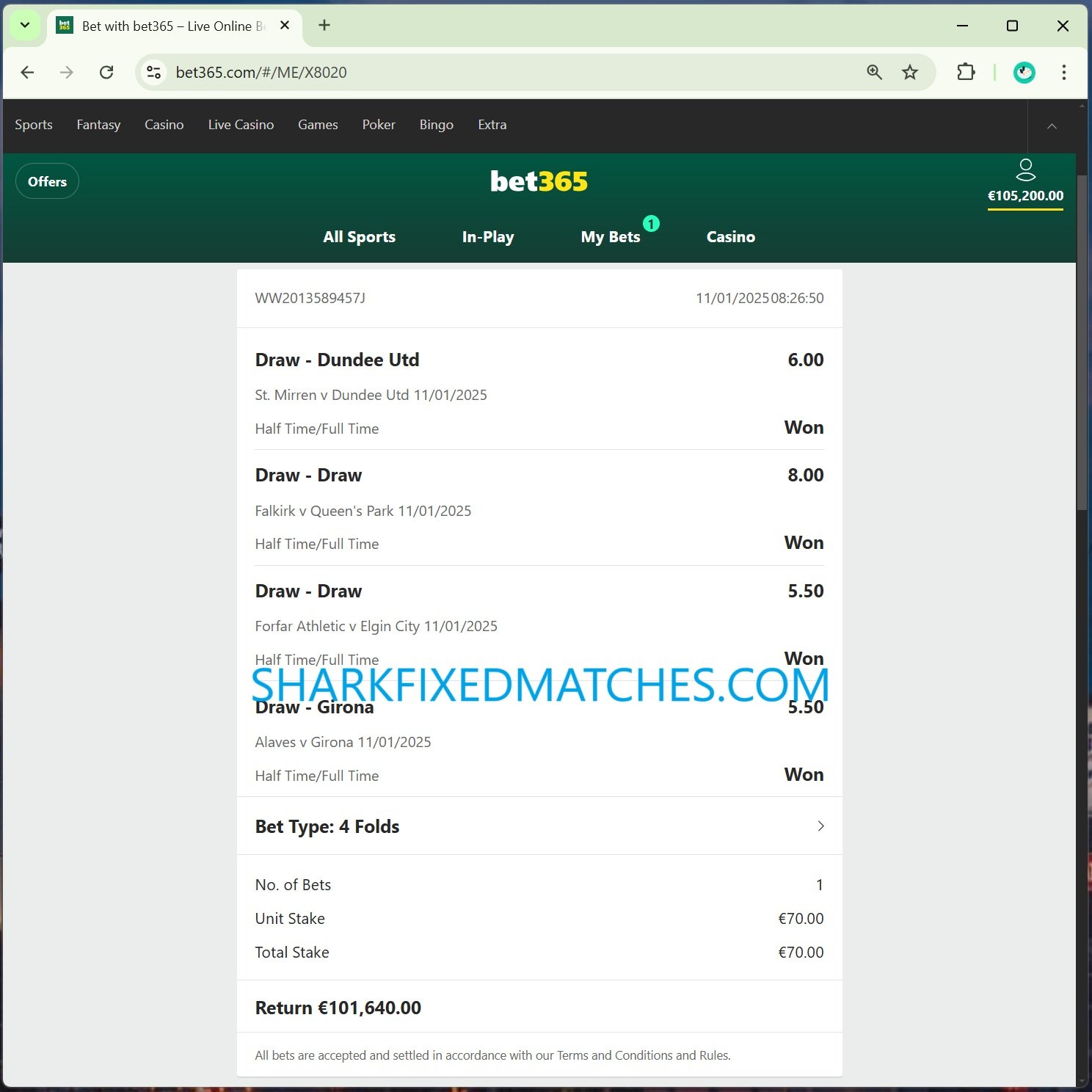Click the timestamp 11/01/2025 08:26:50

pyautogui.click(x=760, y=298)
